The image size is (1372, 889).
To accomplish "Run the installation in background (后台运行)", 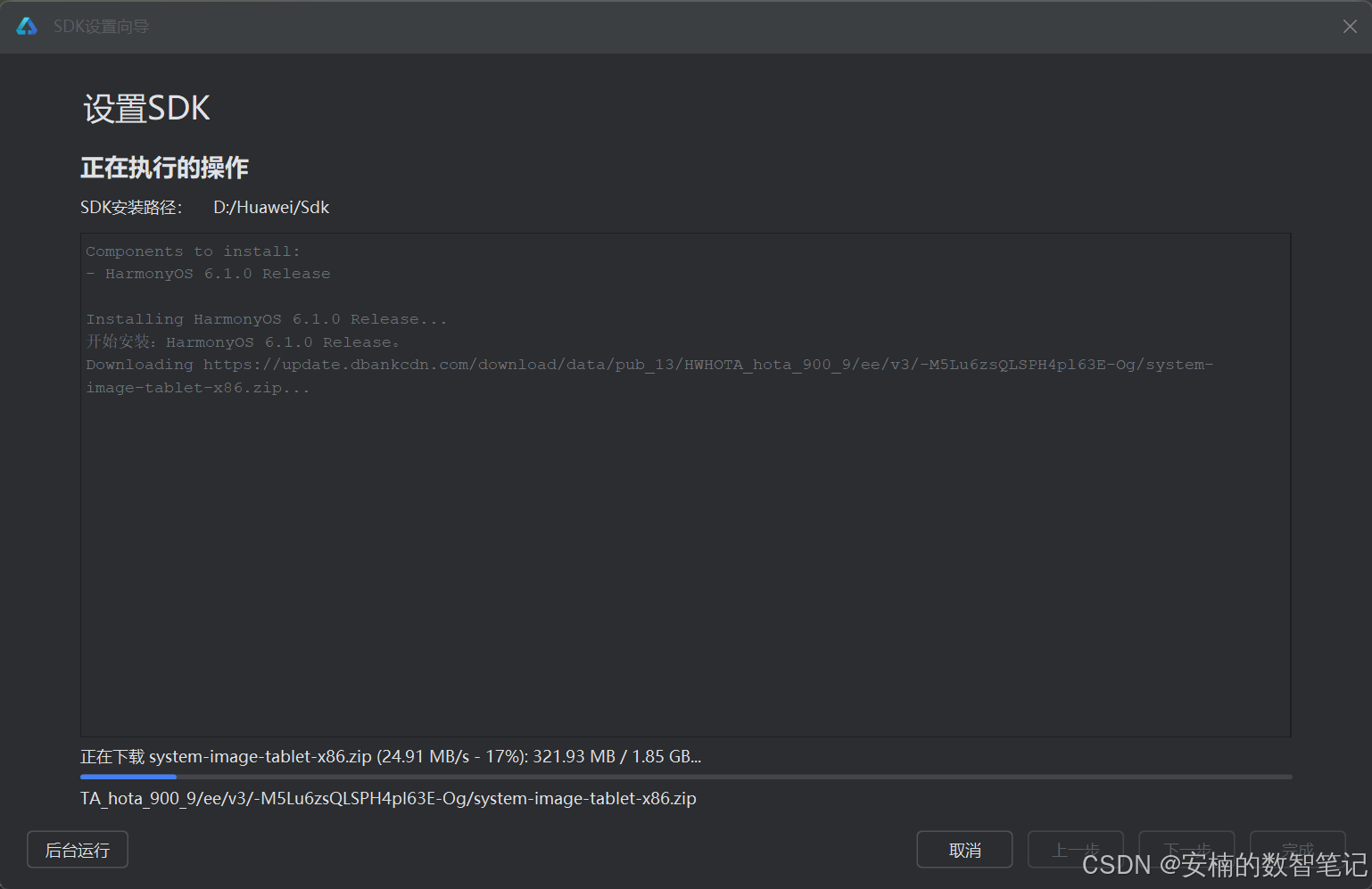I will click(78, 850).
